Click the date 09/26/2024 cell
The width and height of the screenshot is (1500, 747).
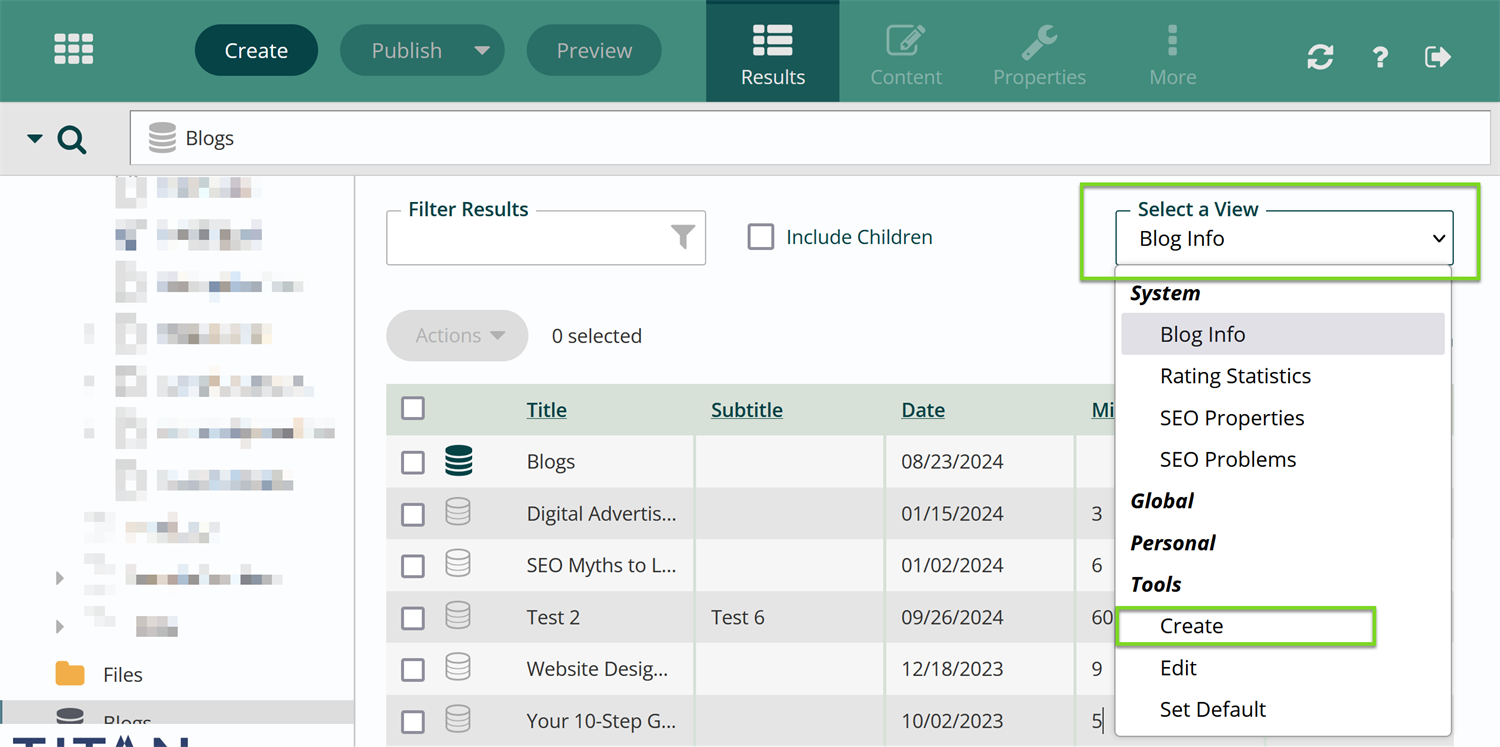[x=952, y=617]
